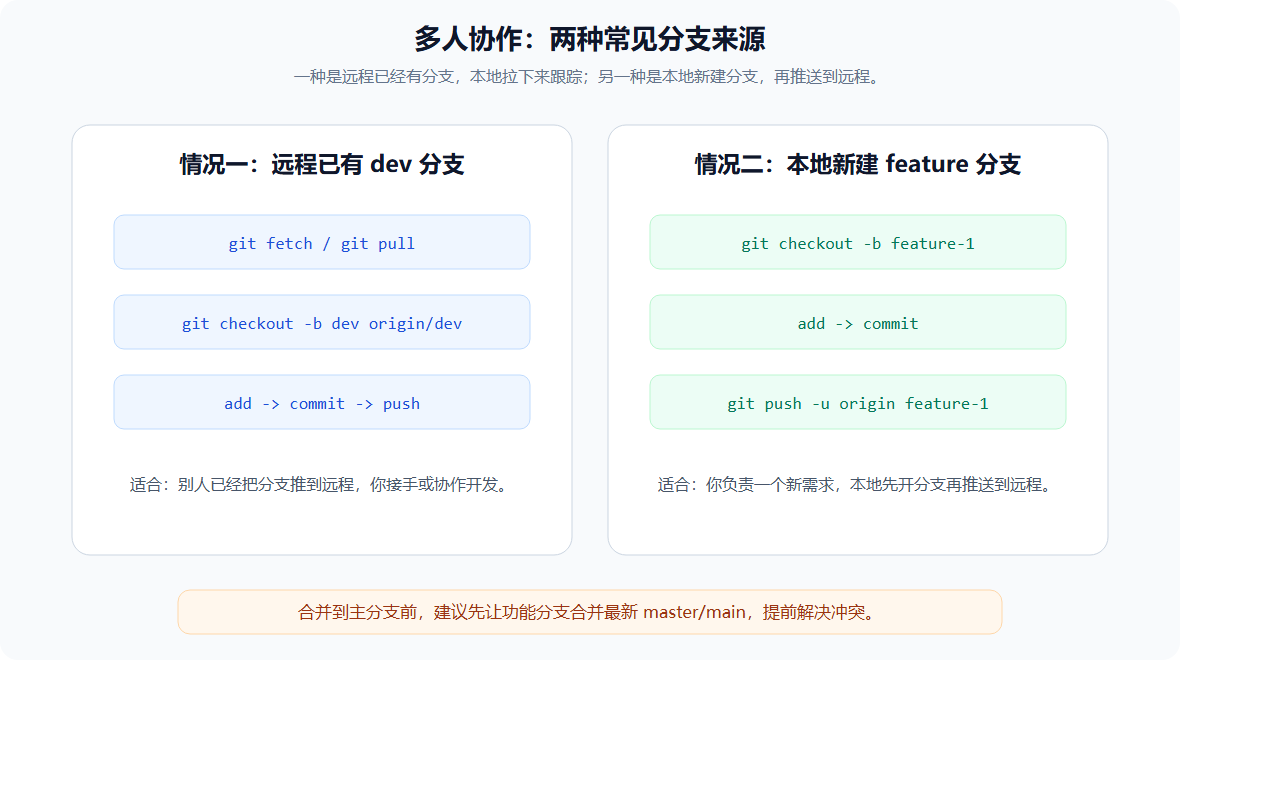The width and height of the screenshot is (1280, 800).
Task: Click note 适合：你负责一个新需求
Action: (x=858, y=485)
